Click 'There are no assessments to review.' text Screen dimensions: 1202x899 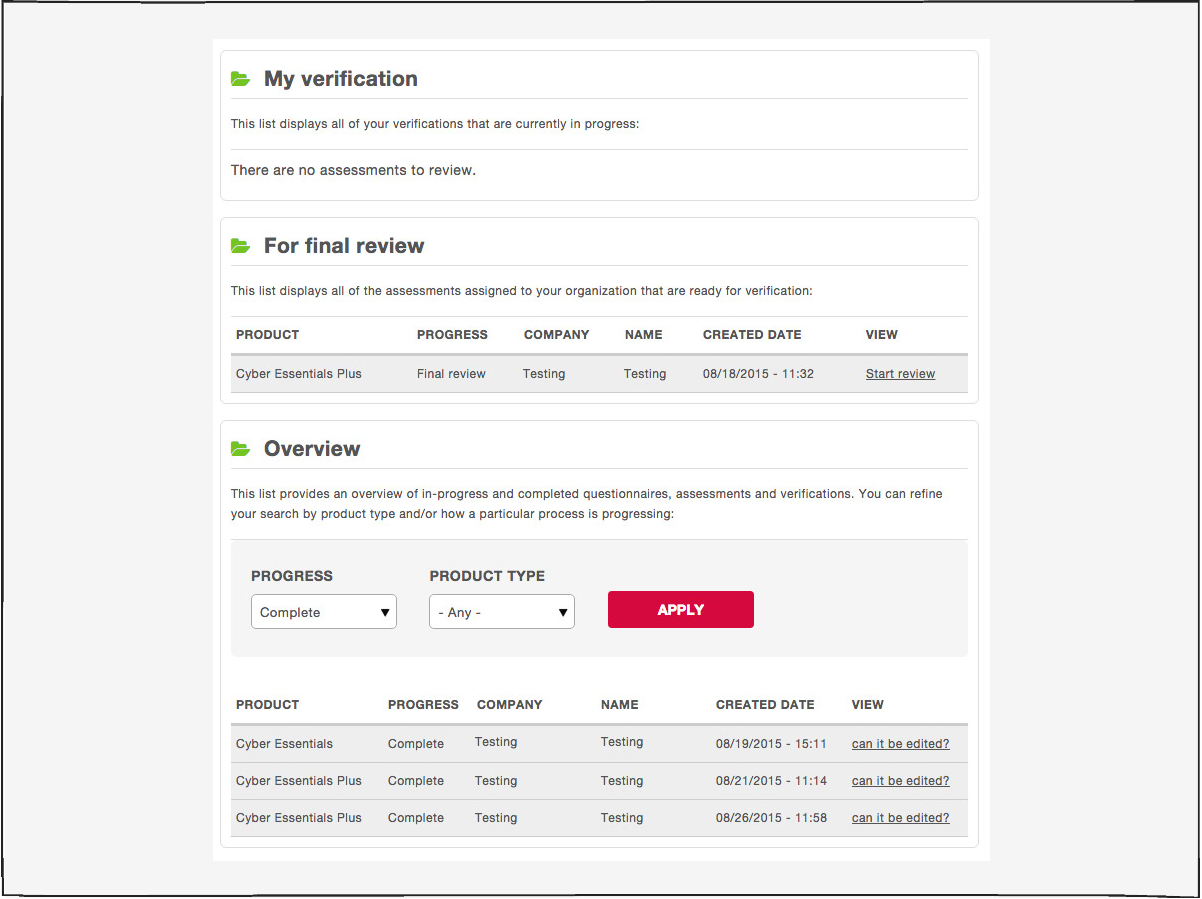pyautogui.click(x=353, y=170)
